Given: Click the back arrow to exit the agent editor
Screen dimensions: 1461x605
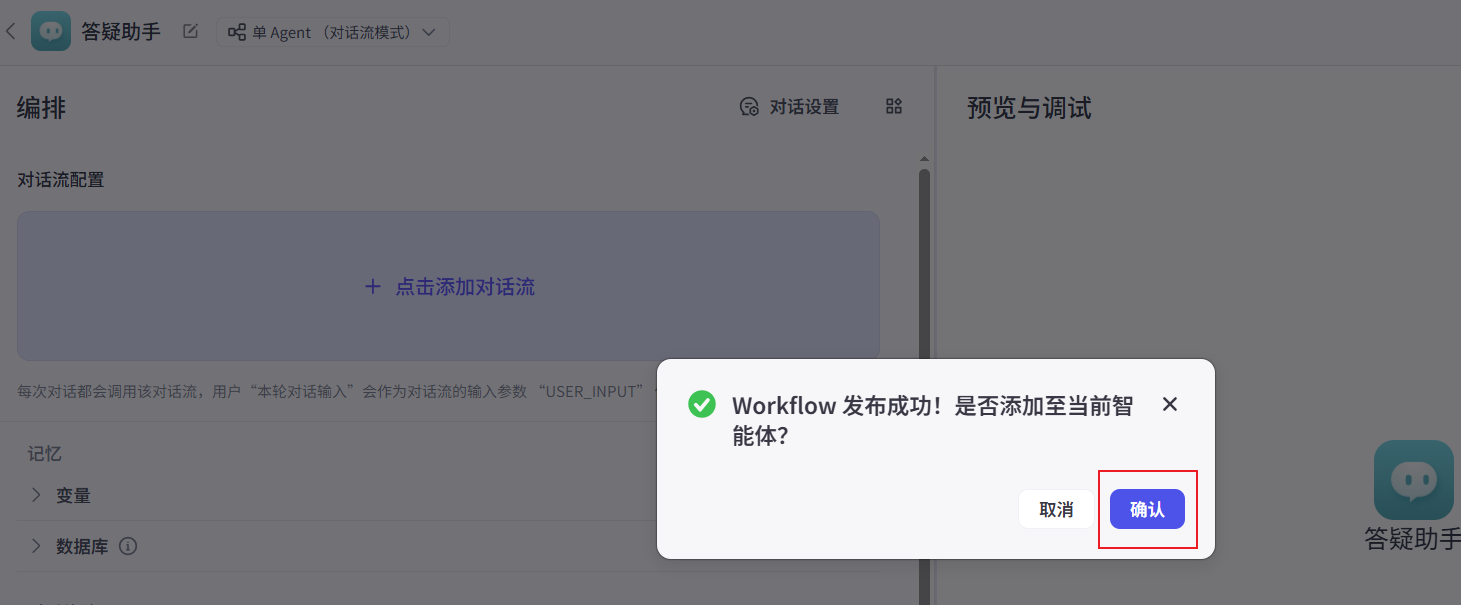Looking at the screenshot, I should click(x=11, y=31).
